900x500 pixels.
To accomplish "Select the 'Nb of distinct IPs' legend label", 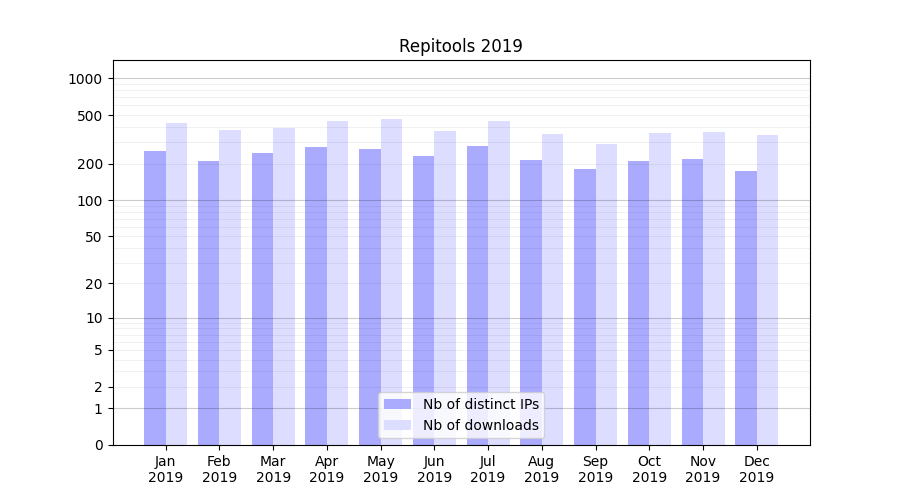I will pyautogui.click(x=480, y=404).
